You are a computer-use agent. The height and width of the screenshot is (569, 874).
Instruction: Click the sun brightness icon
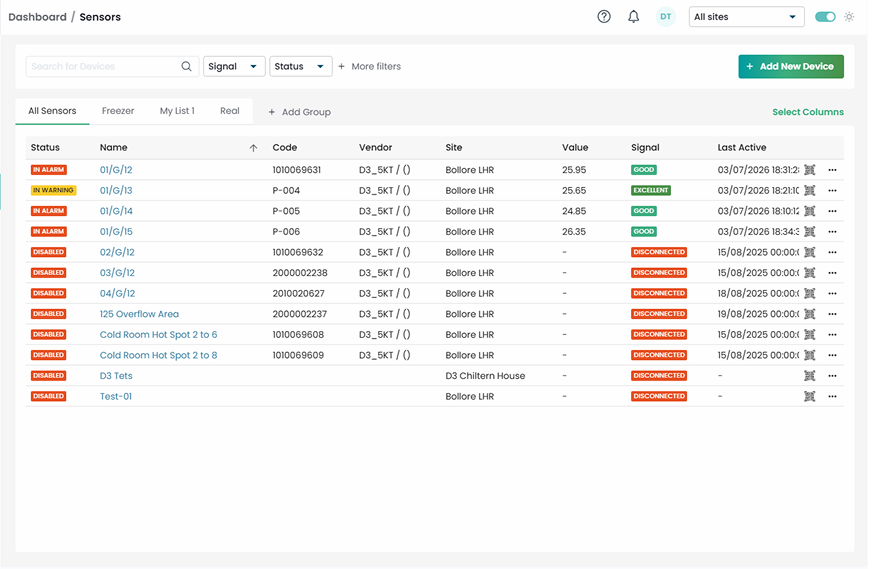point(849,17)
